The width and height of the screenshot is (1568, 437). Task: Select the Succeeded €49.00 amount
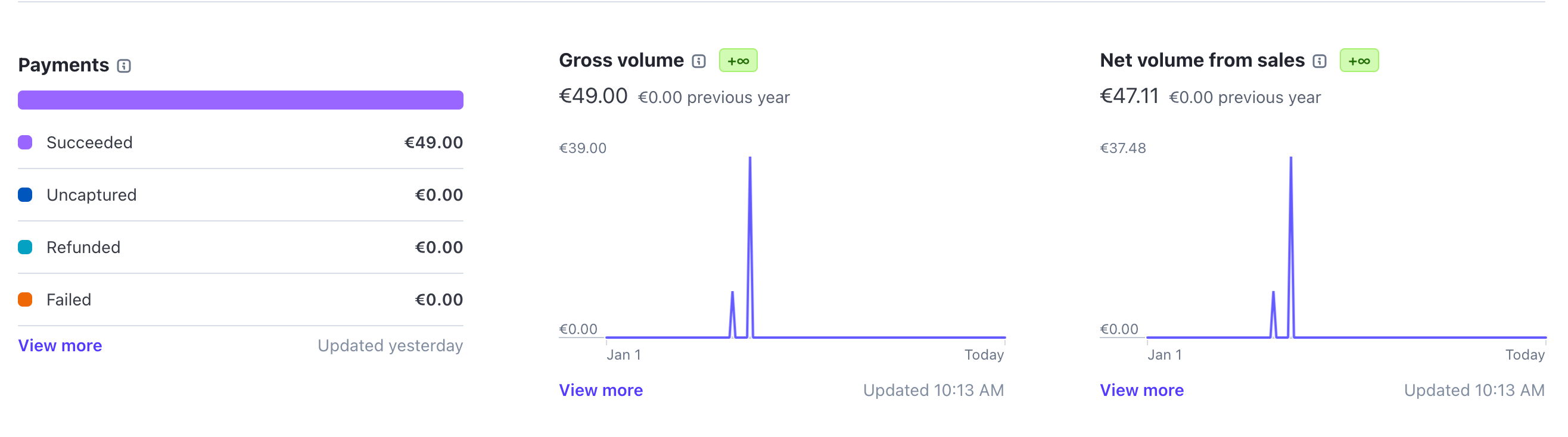pos(433,142)
